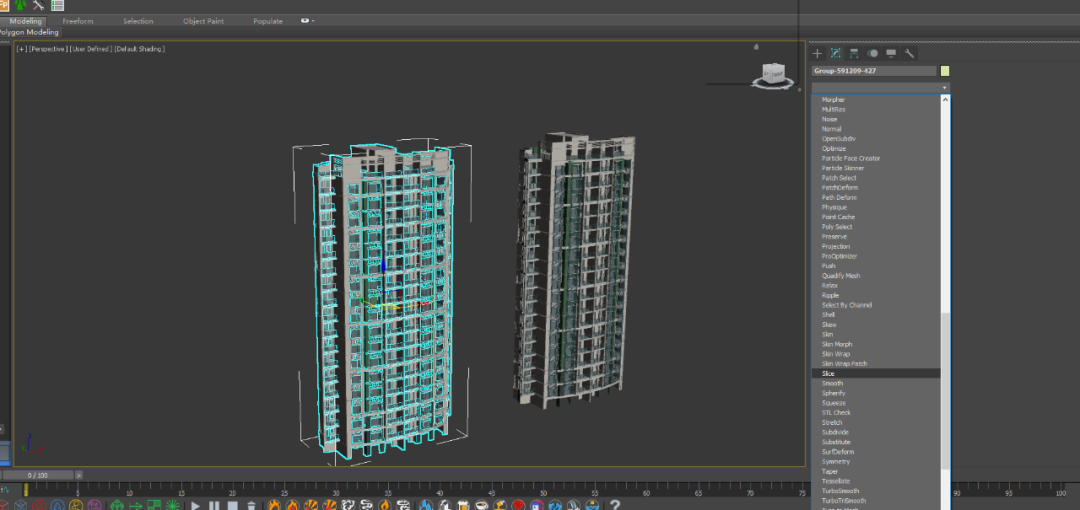Open the Hierarchy command panel tab
This screenshot has width=1080, height=510.
point(854,53)
